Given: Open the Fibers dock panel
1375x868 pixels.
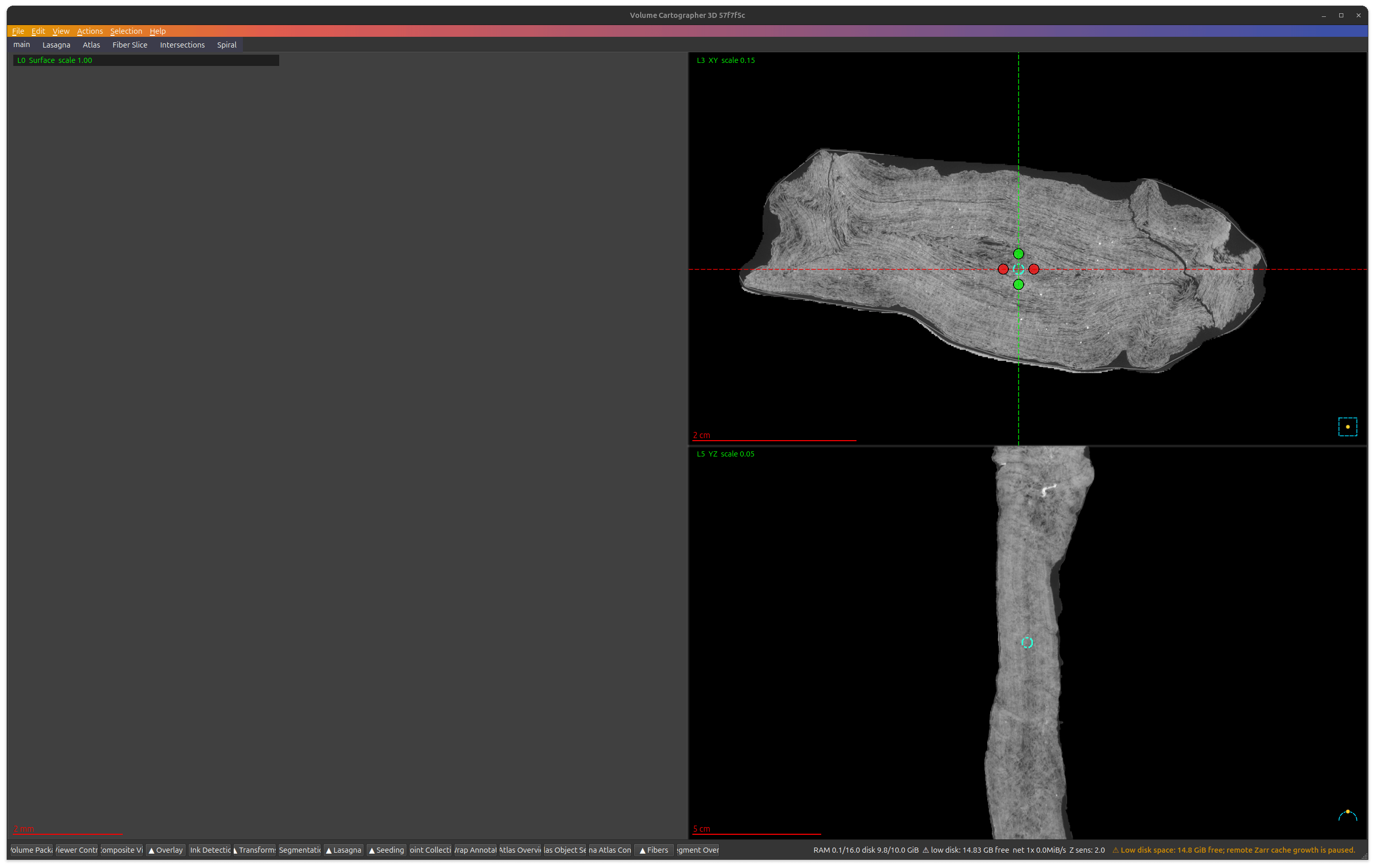Looking at the screenshot, I should click(x=654, y=850).
